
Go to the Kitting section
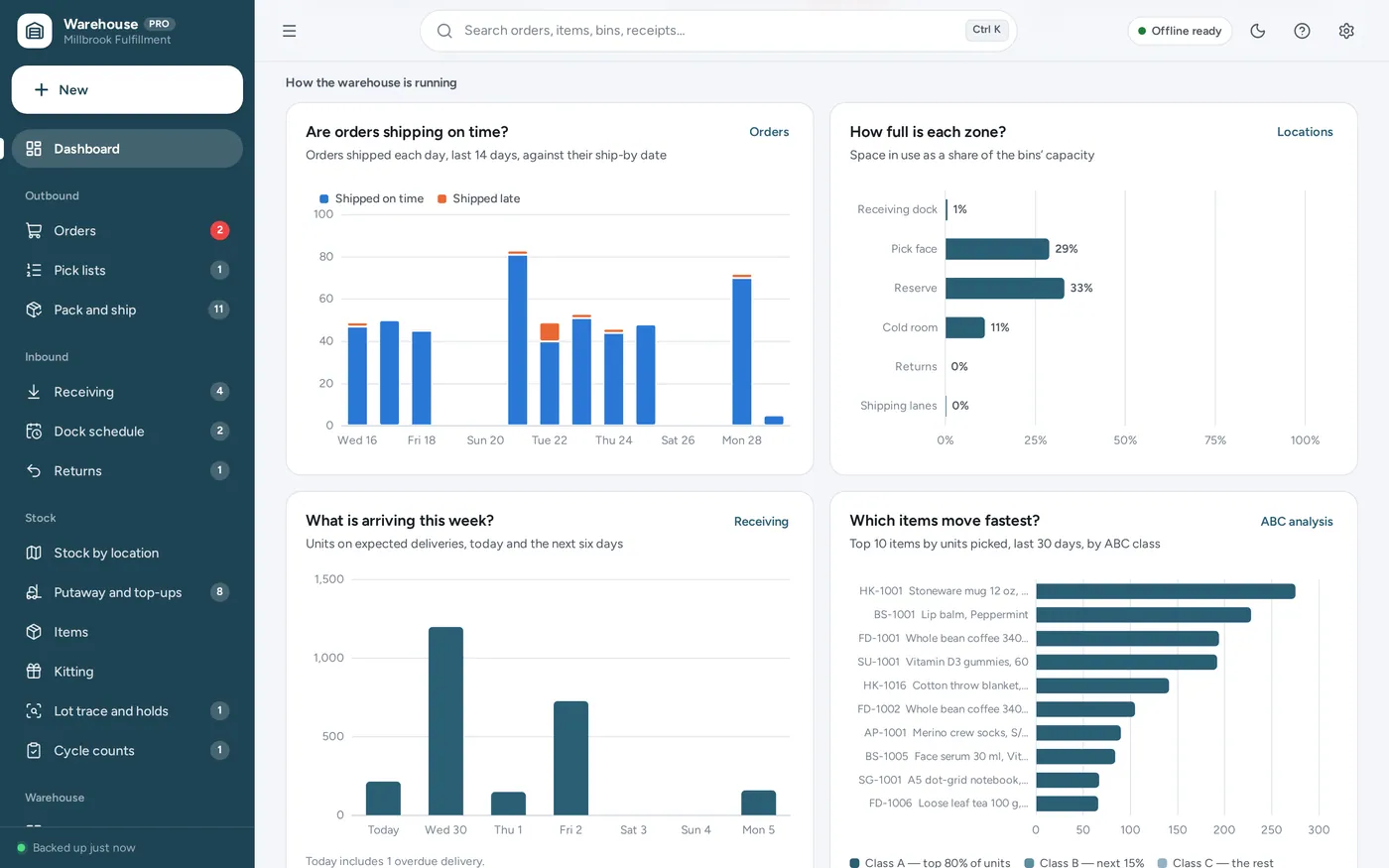tap(127, 673)
